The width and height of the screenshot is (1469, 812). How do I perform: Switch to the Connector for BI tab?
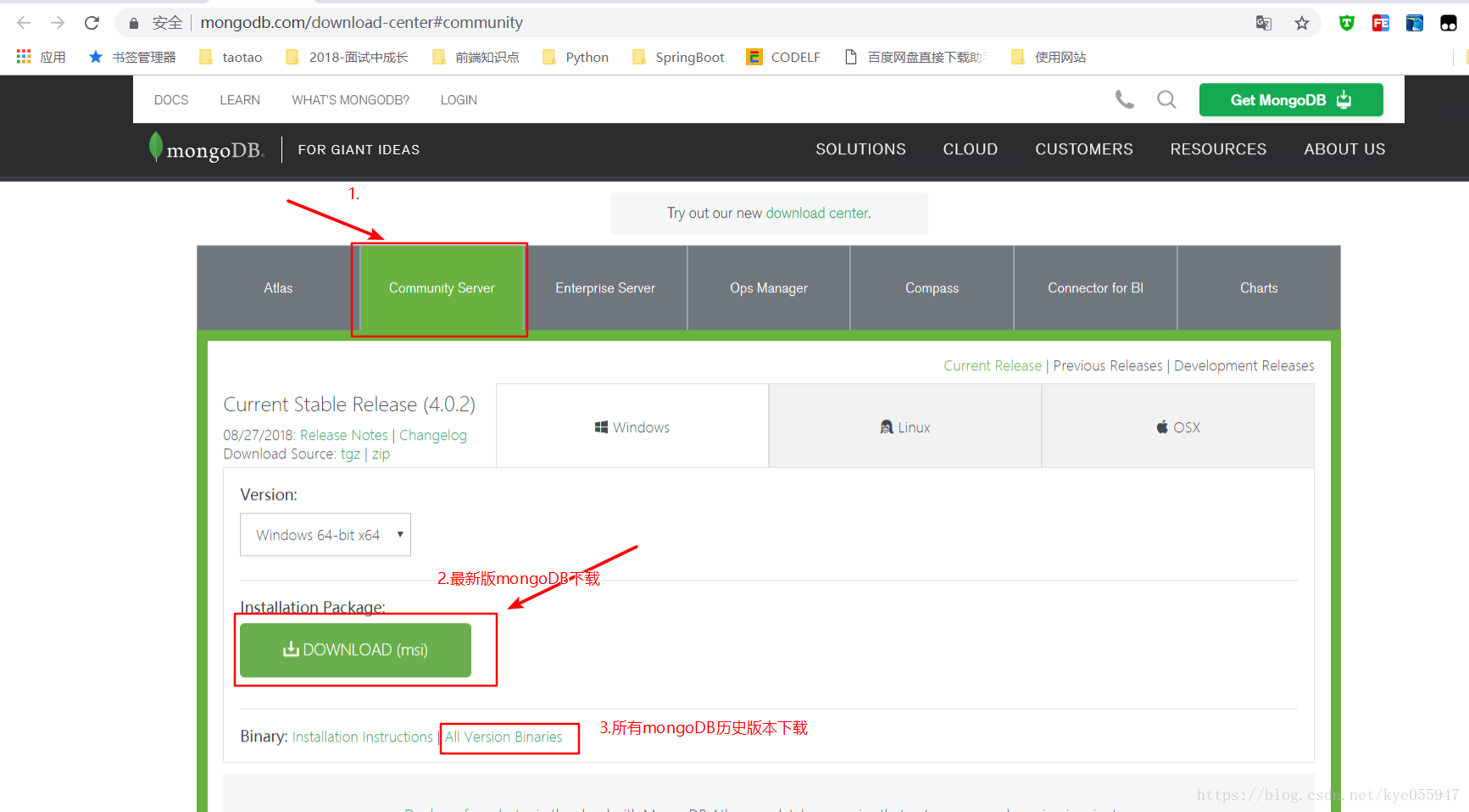pyautogui.click(x=1095, y=288)
